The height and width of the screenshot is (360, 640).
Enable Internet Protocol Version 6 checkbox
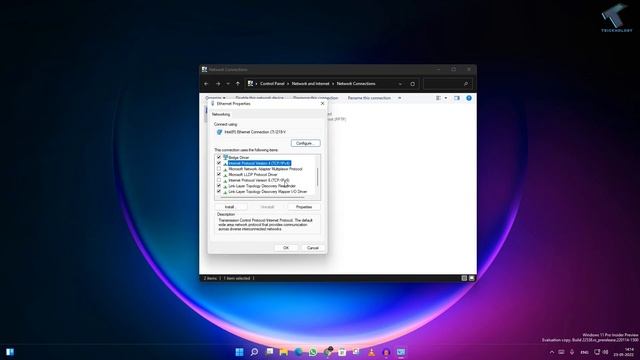[219, 180]
